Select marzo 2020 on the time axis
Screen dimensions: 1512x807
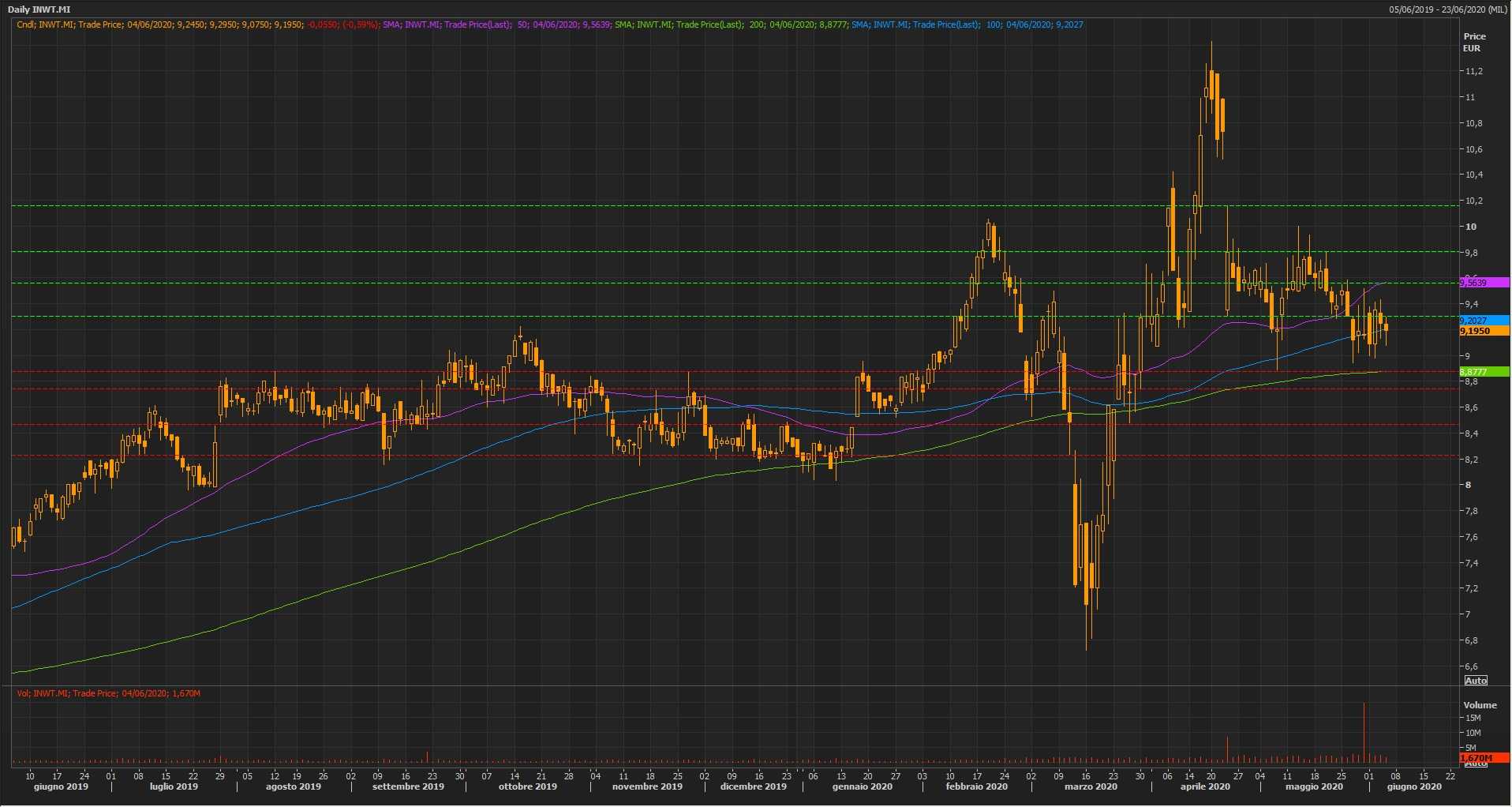click(x=1091, y=786)
